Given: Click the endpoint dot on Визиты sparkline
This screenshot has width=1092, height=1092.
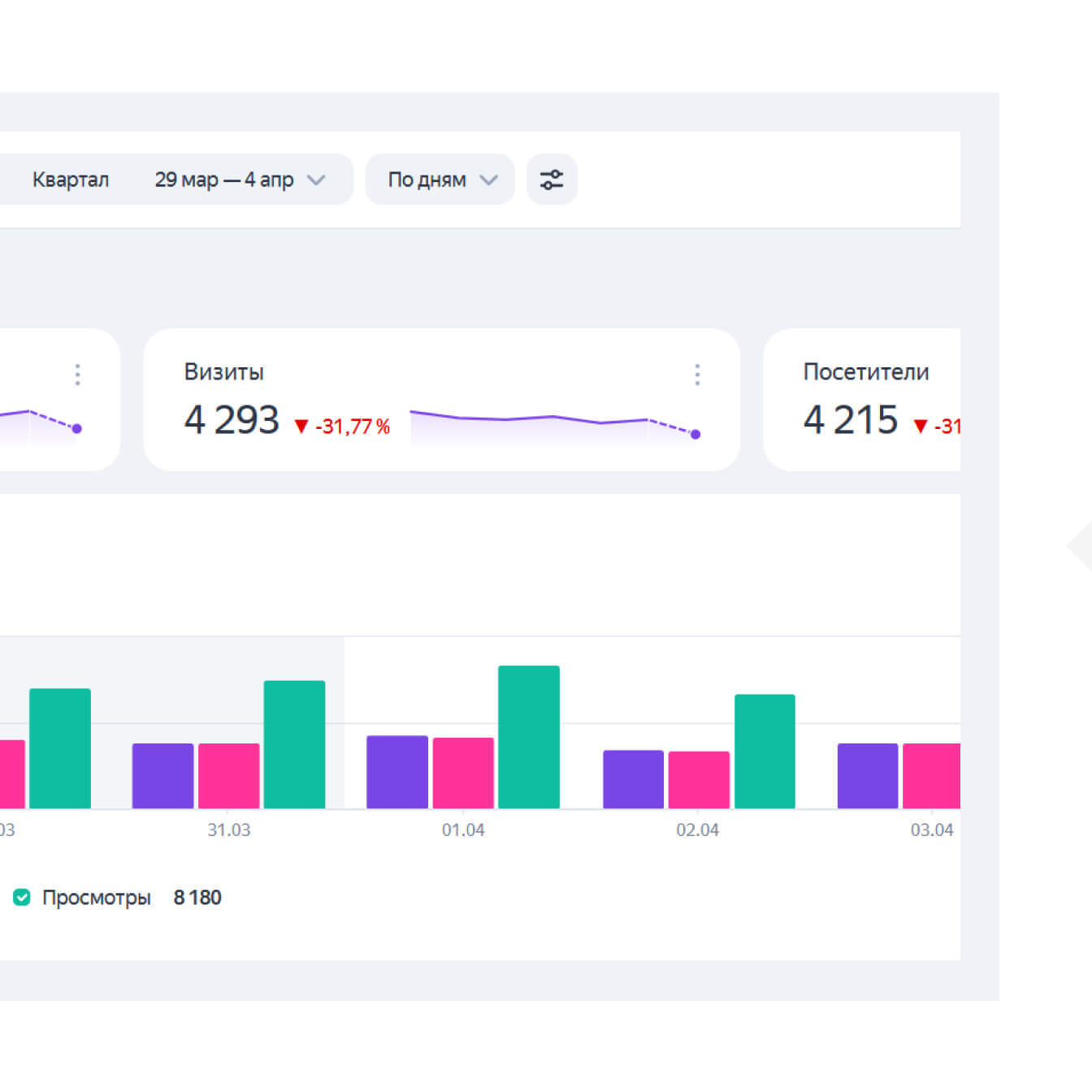Looking at the screenshot, I should tap(695, 435).
